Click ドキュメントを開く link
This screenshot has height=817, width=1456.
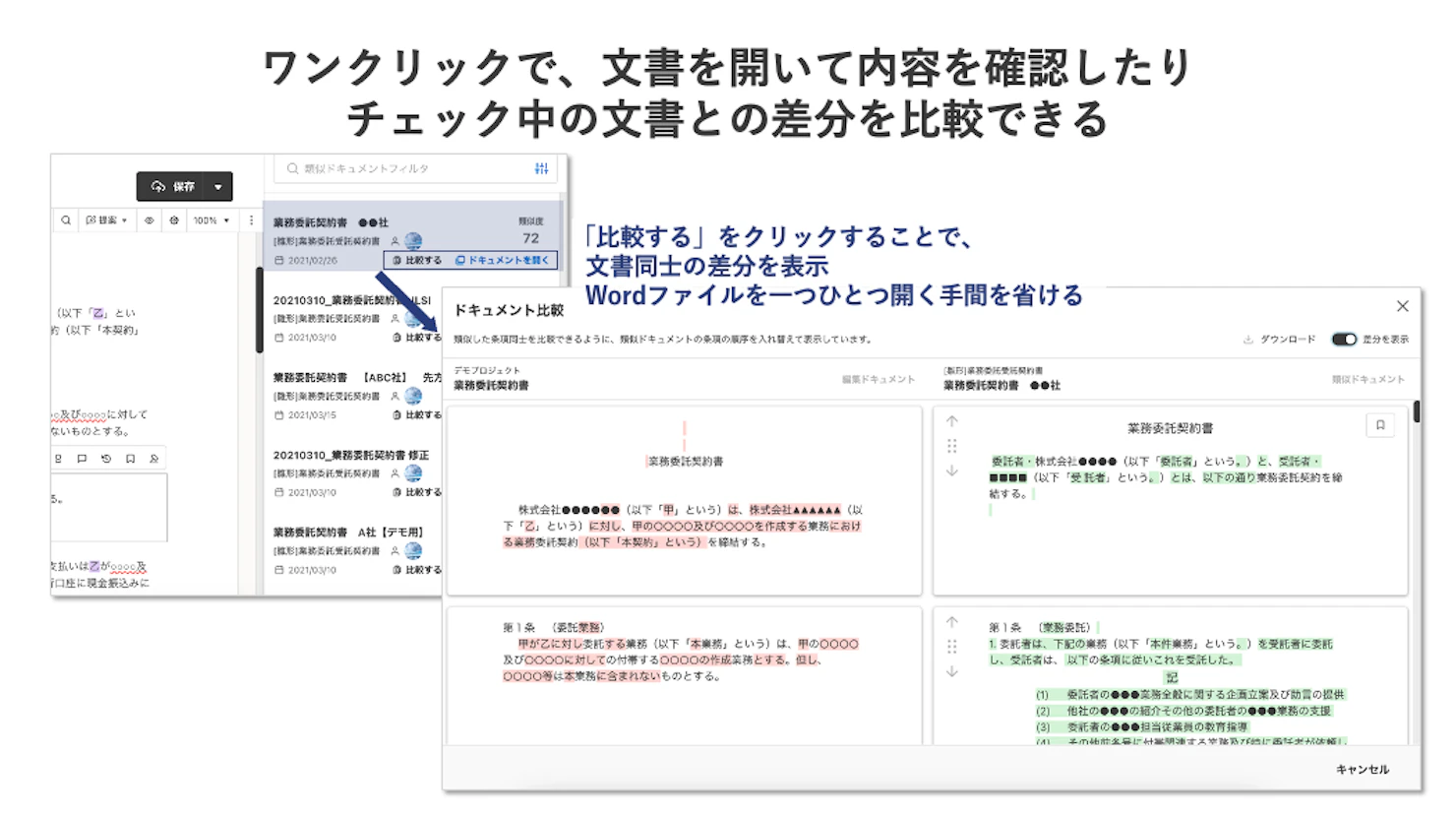pos(503,260)
